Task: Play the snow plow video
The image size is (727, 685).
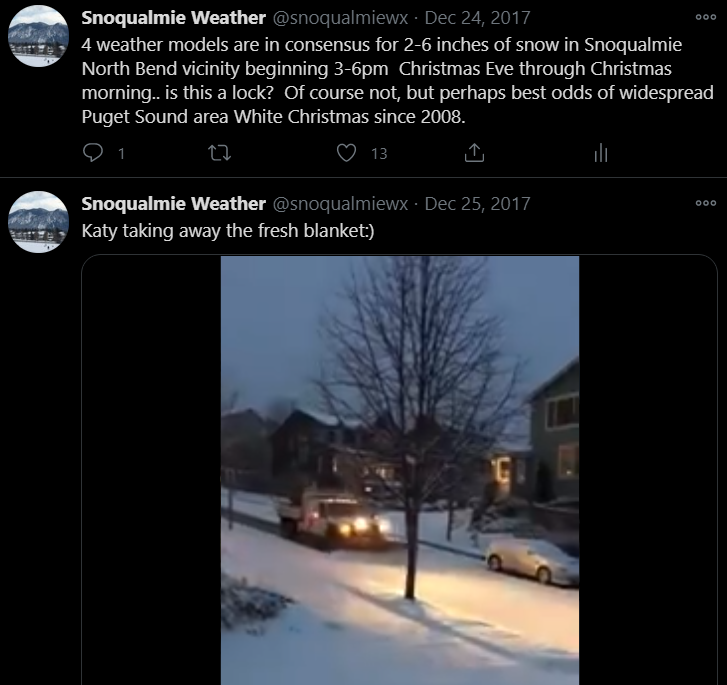Action: coord(400,470)
